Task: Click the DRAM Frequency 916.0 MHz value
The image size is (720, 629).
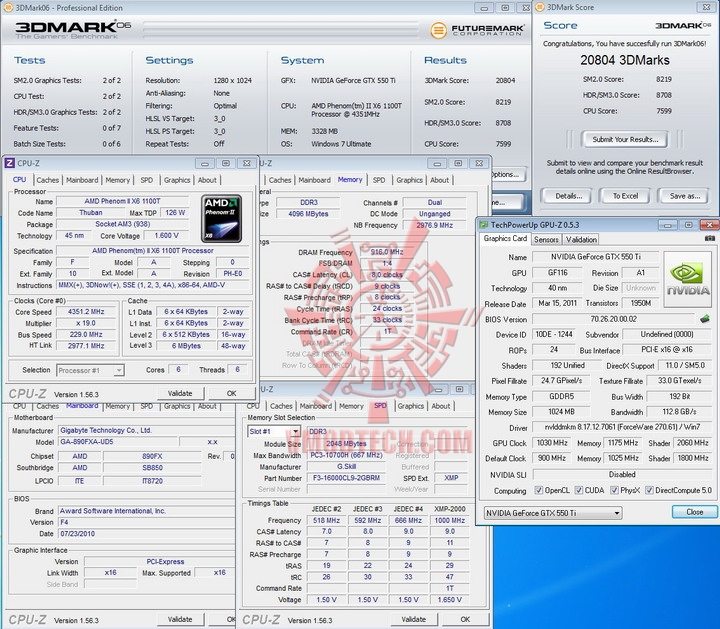Action: (387, 252)
